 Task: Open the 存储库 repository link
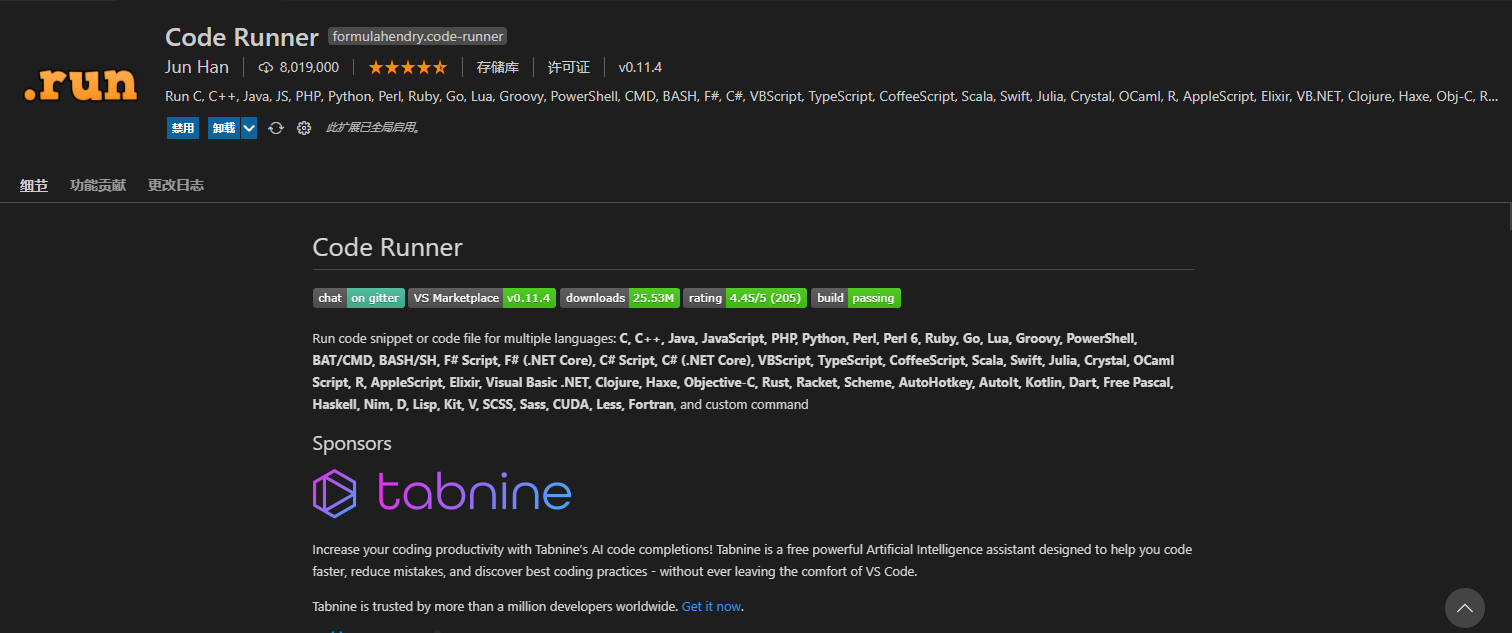pos(498,67)
